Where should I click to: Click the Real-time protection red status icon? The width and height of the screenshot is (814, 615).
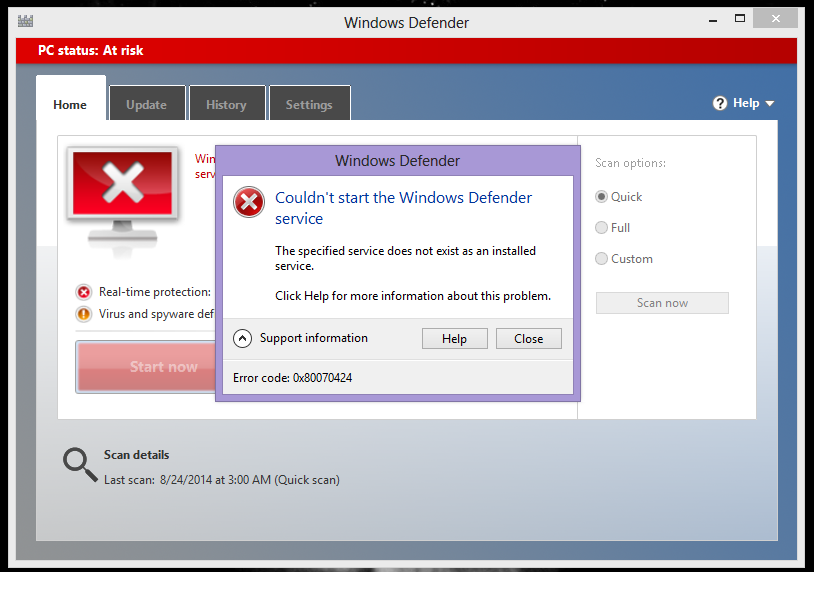(83, 292)
